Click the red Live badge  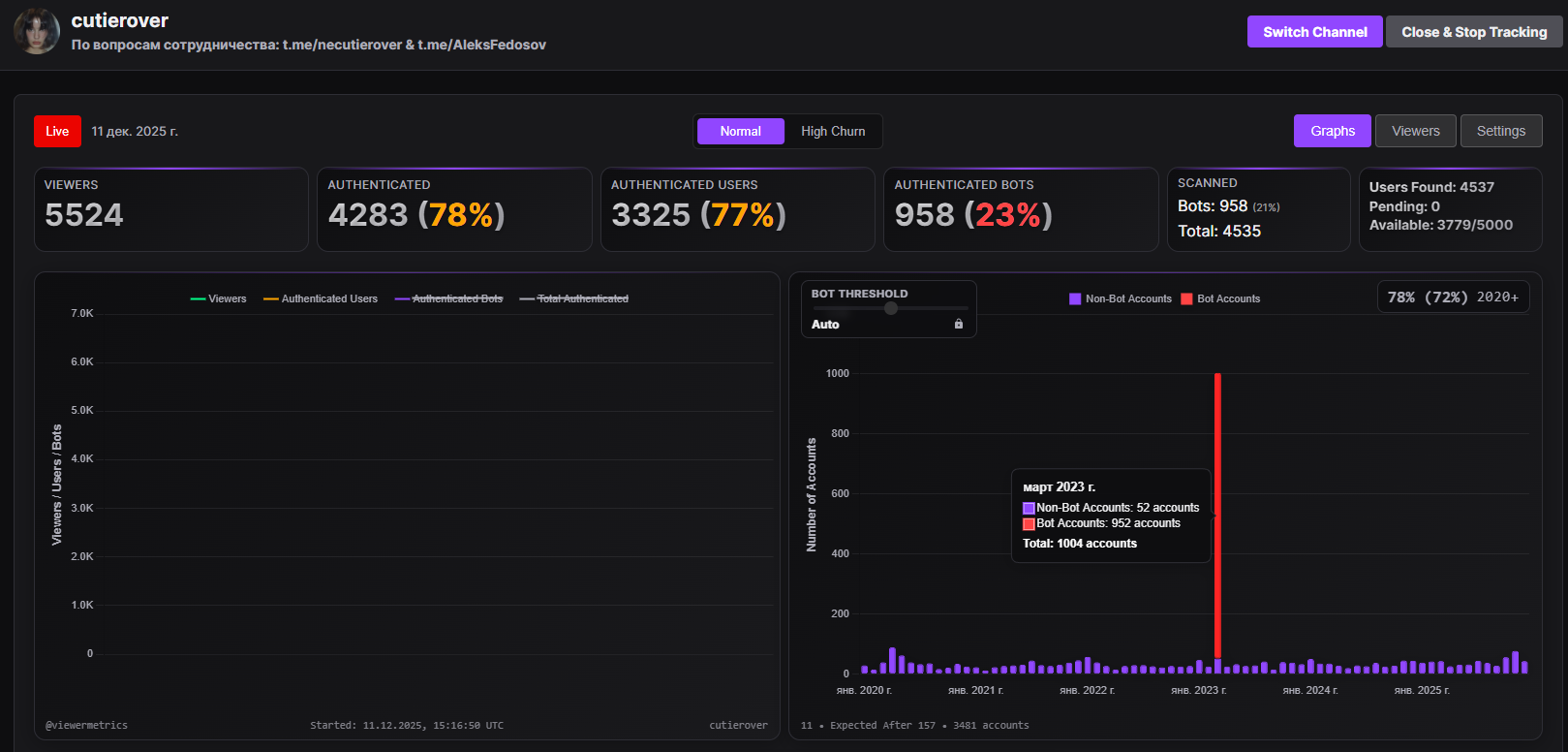click(57, 131)
